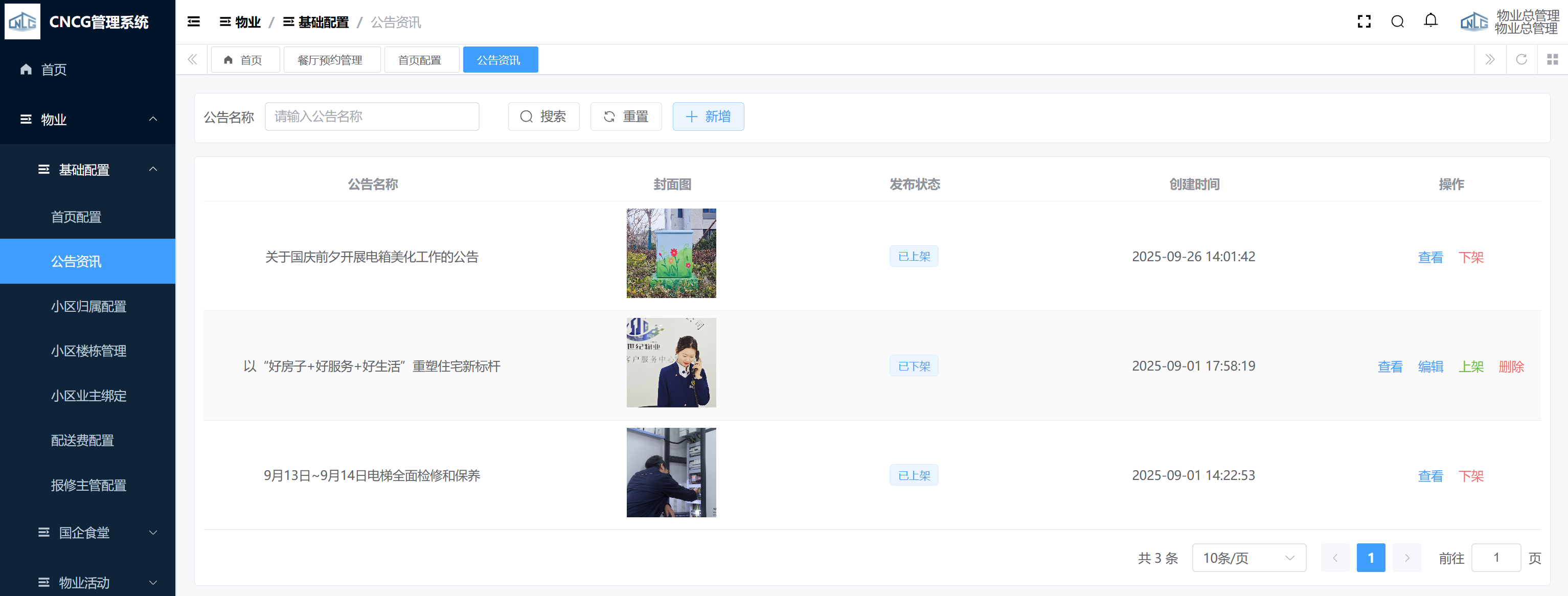Click 编辑 for the 好房子 announcement
The height and width of the screenshot is (596, 1568).
1430,366
